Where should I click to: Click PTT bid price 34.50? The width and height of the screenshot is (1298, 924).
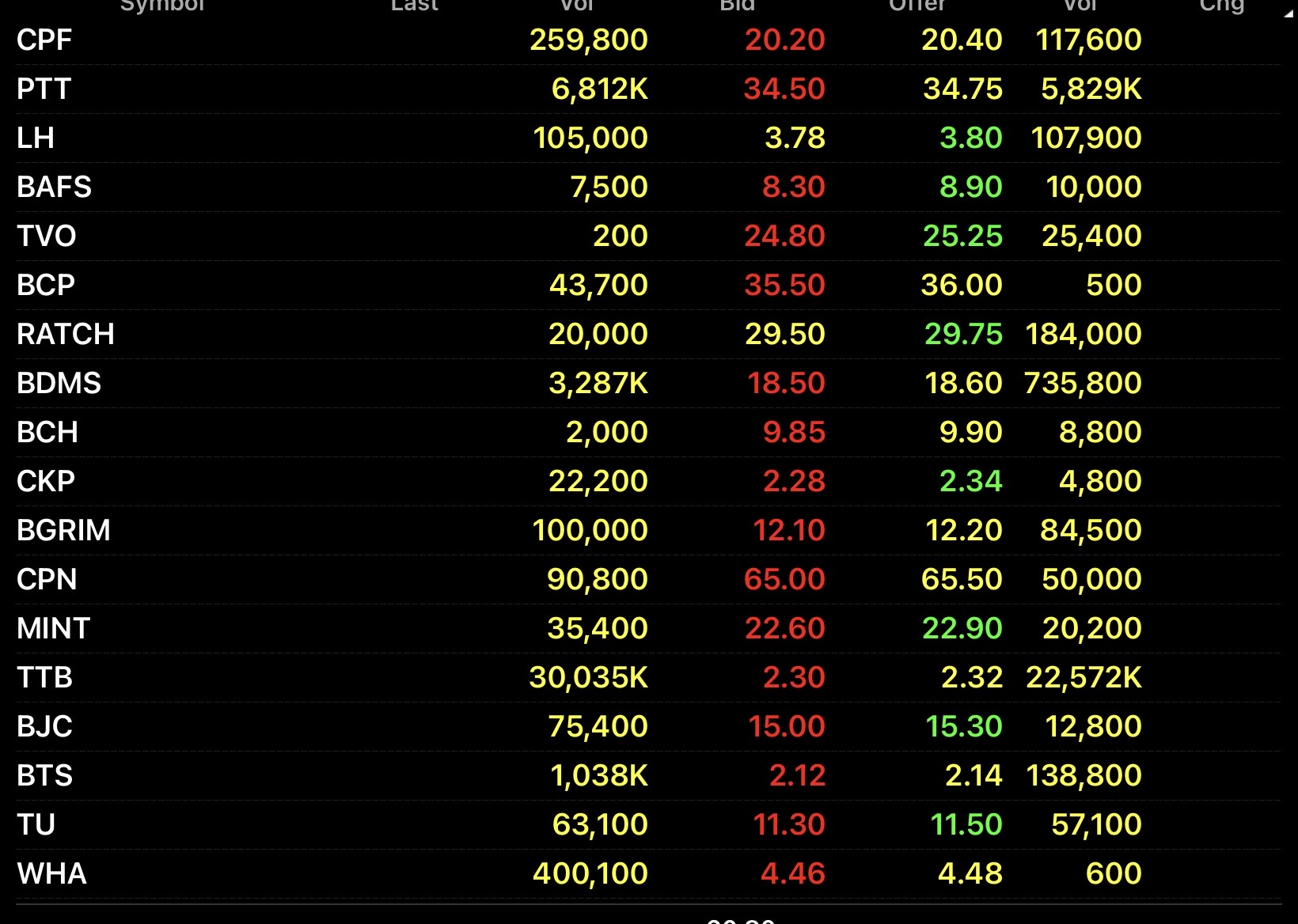pyautogui.click(x=784, y=89)
